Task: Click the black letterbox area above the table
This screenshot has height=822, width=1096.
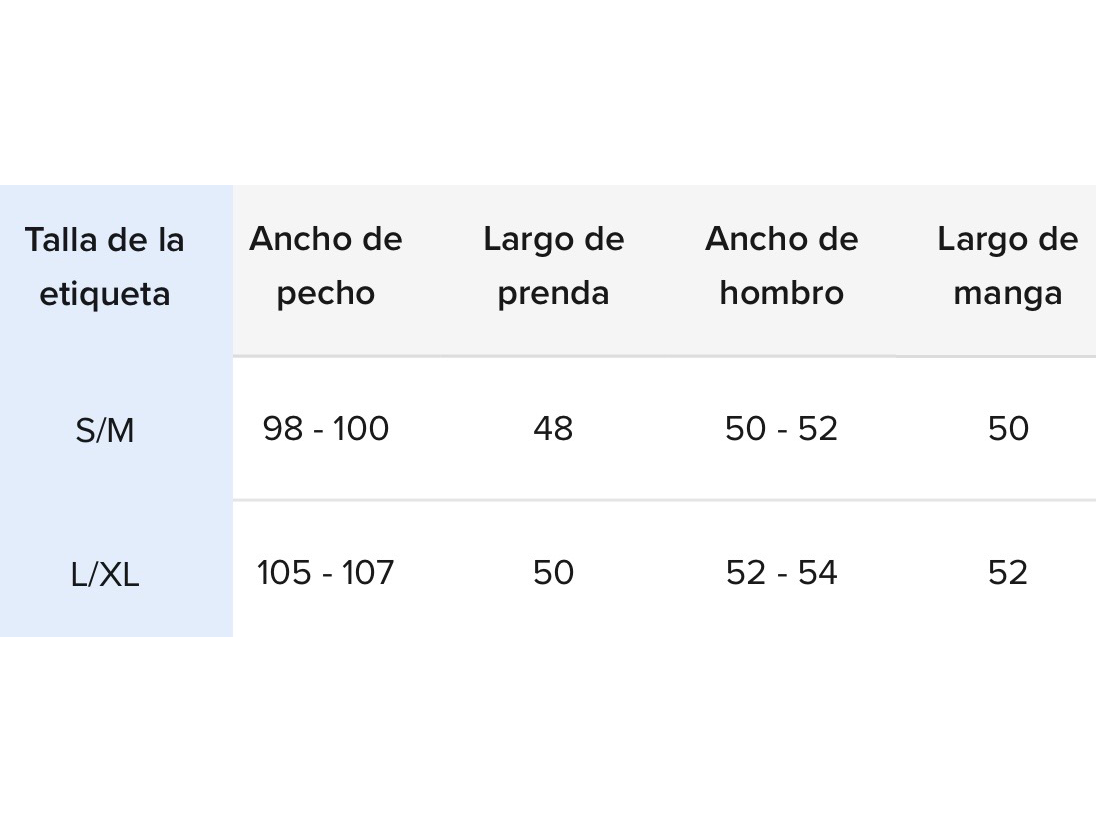Action: [x=548, y=90]
